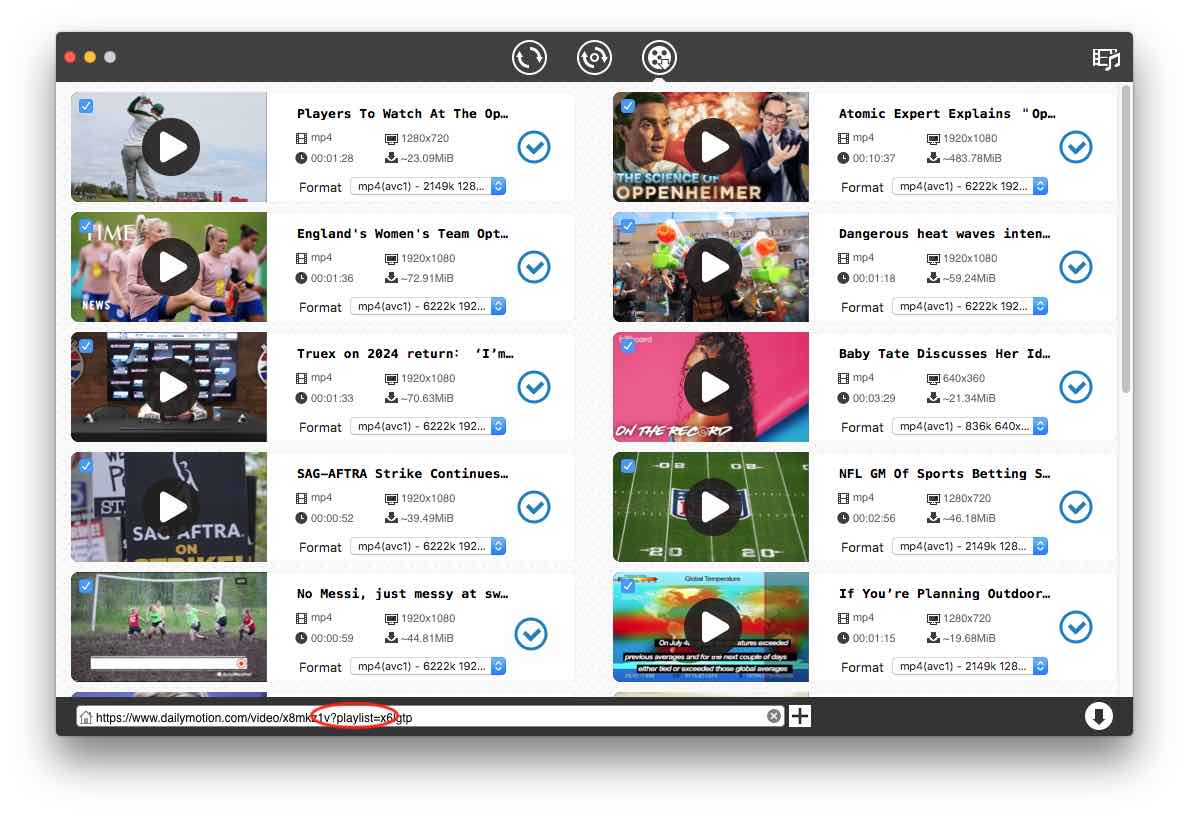Click the URL input field
The width and height of the screenshot is (1189, 816).
430,717
